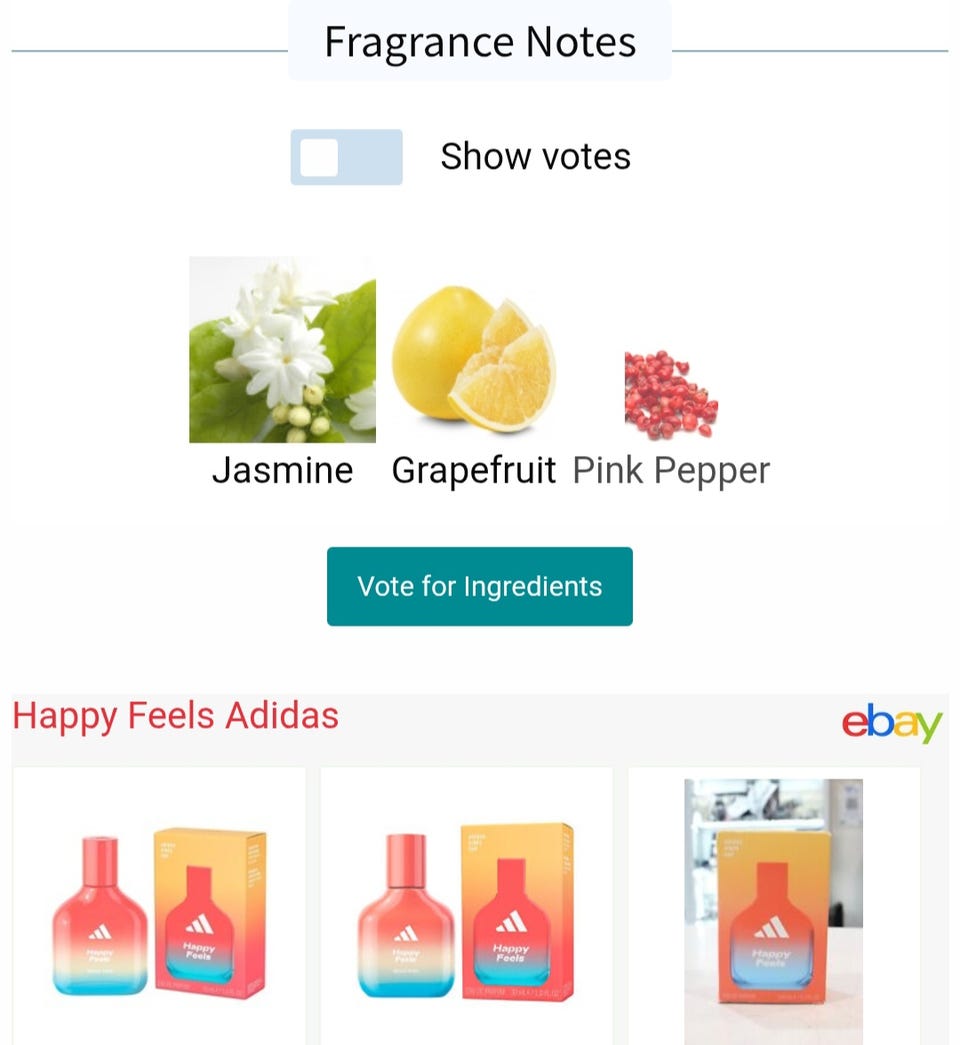Image resolution: width=960 pixels, height=1045 pixels.
Task: Open the Pink Pepper berries image
Action: pos(671,395)
